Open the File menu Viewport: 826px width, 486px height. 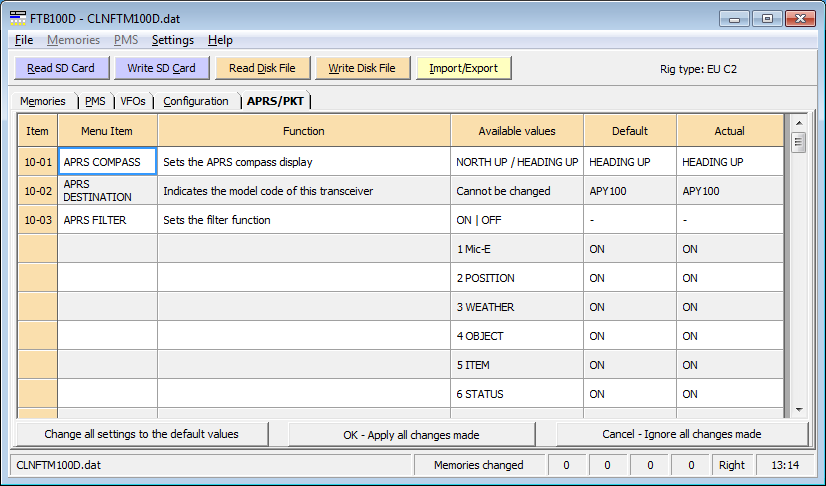tap(24, 40)
